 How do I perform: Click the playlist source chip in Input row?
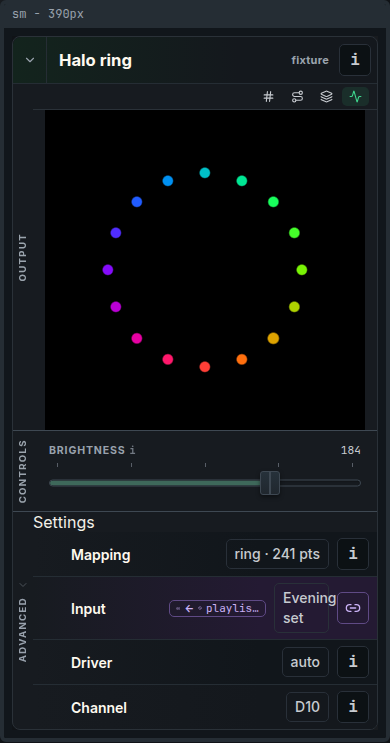pos(218,609)
